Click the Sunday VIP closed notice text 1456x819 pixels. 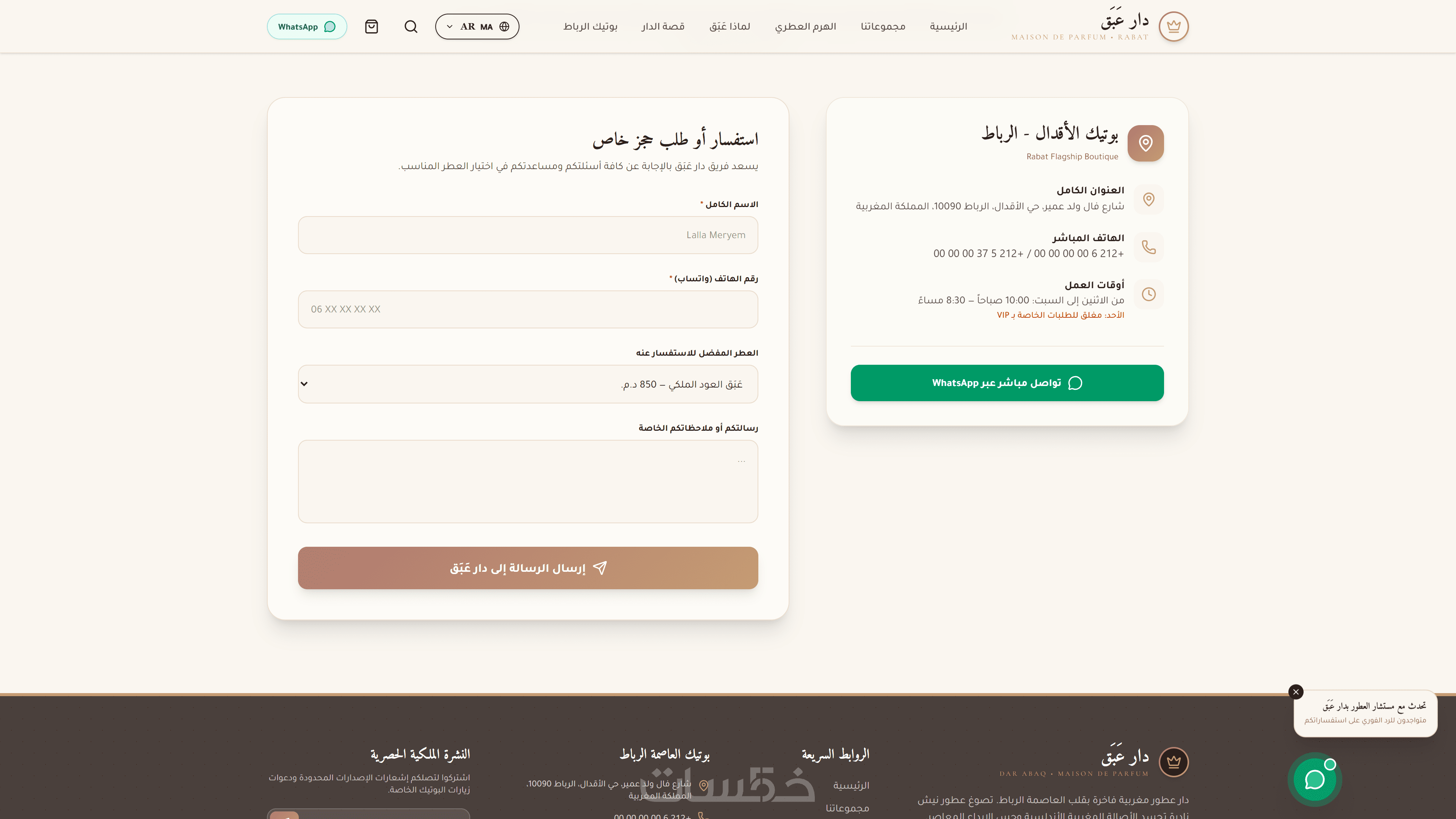[1061, 315]
